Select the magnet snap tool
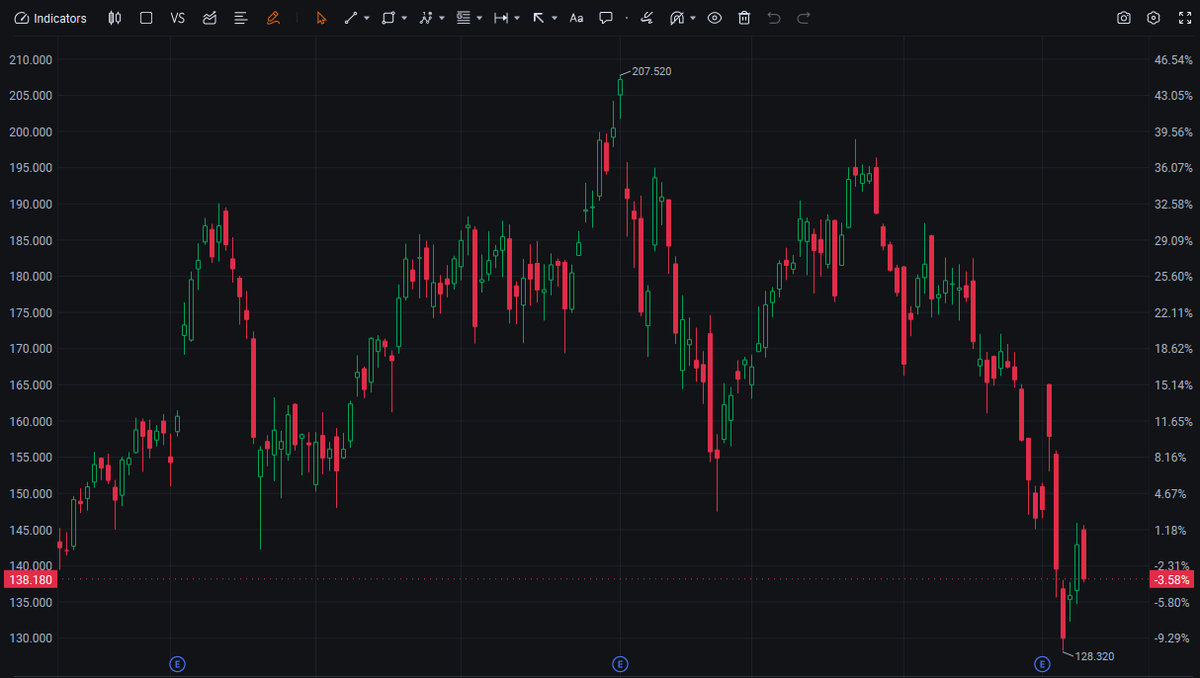 [676, 18]
